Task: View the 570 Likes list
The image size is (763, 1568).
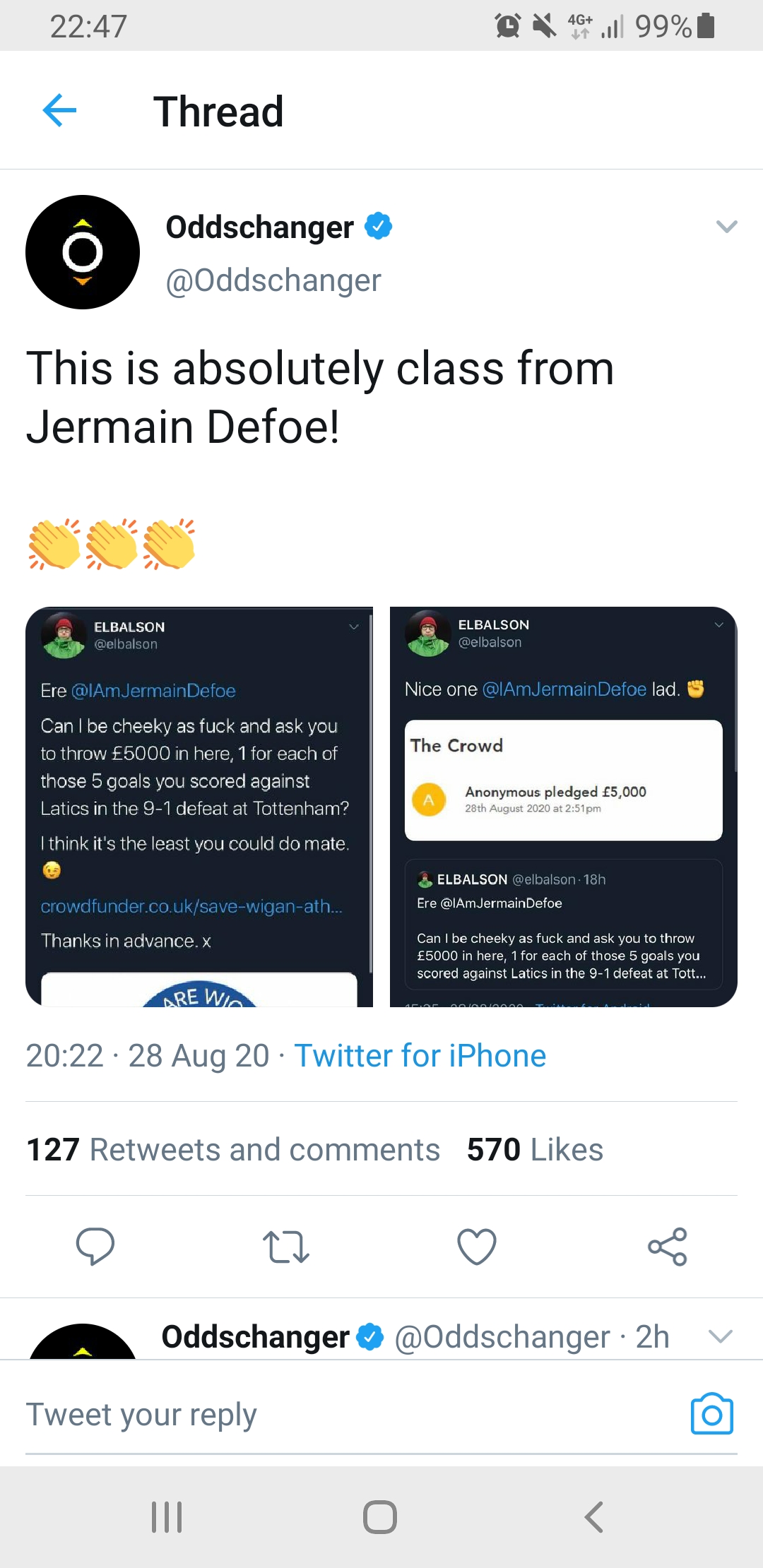Action: click(x=535, y=1149)
